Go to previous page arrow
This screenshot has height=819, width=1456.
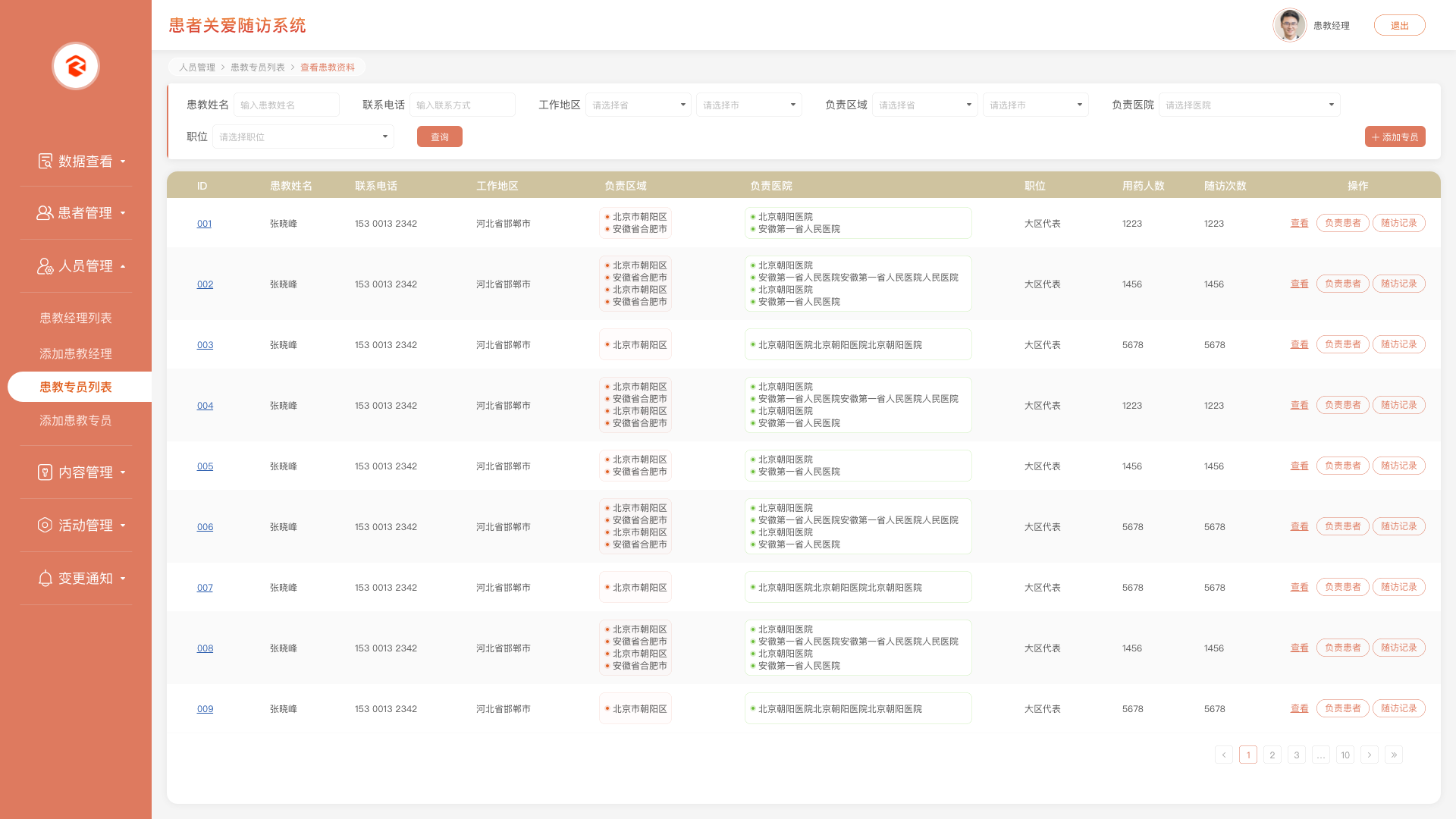point(1224,755)
